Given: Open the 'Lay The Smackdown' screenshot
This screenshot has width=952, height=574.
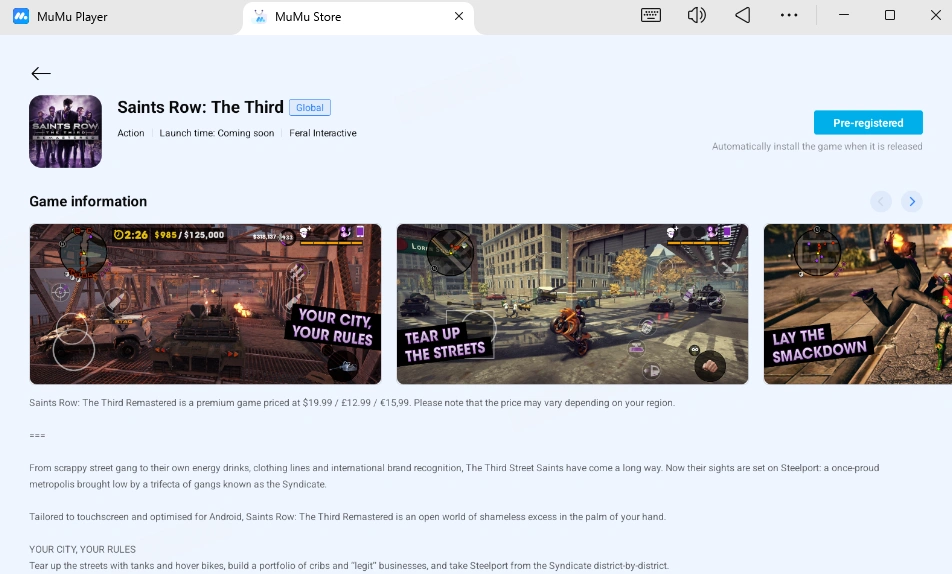Looking at the screenshot, I should pyautogui.click(x=858, y=304).
